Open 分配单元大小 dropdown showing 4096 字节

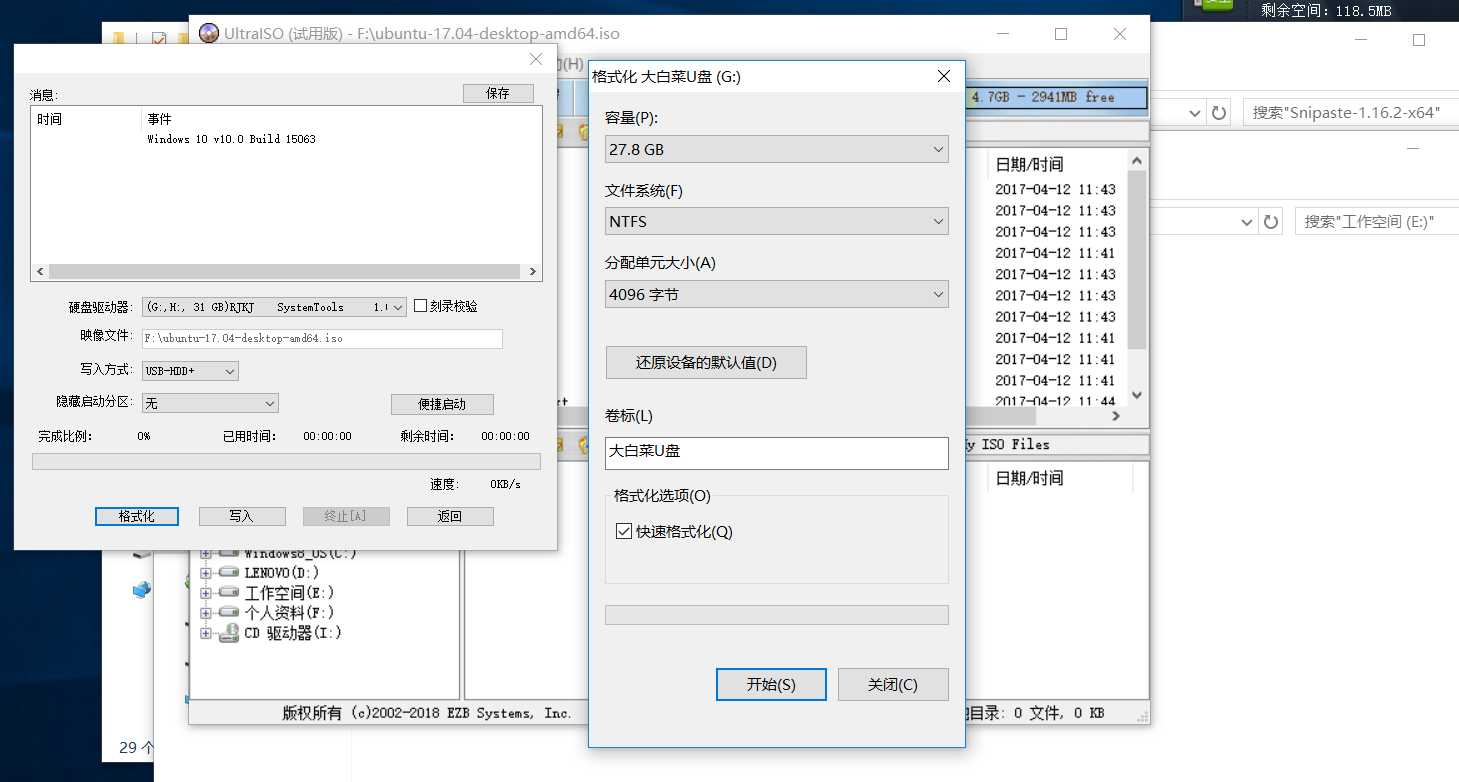pos(777,294)
